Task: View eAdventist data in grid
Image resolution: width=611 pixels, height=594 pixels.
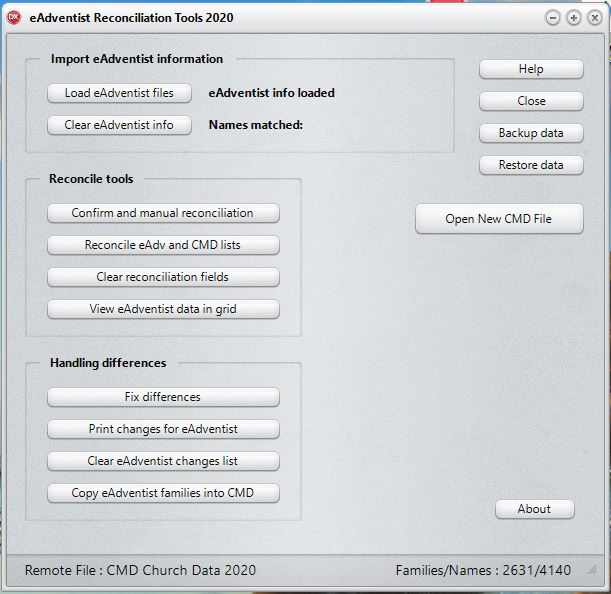Action: click(163, 309)
